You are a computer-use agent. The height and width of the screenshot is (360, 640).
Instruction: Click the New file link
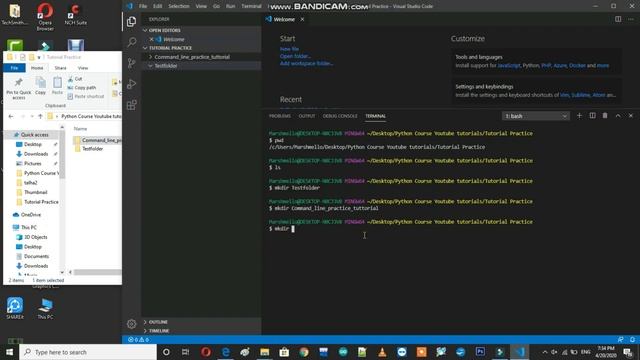[x=289, y=49]
